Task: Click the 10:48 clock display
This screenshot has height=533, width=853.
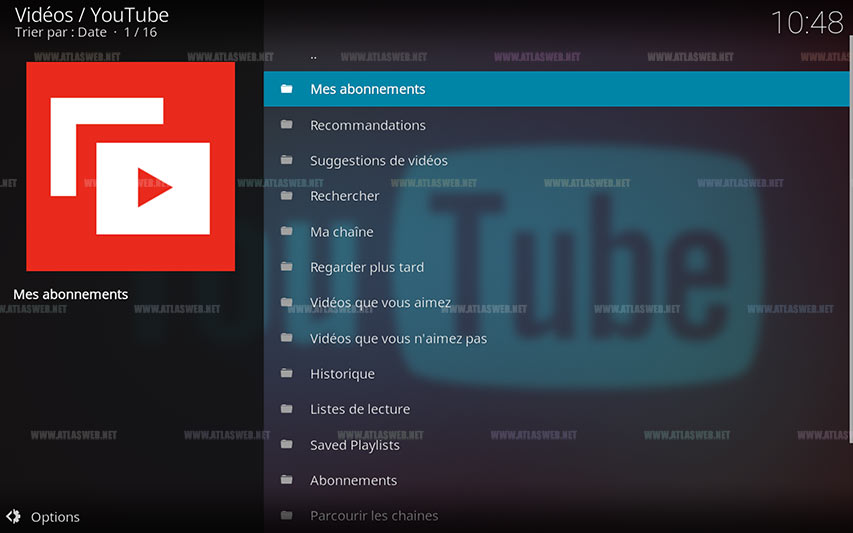Action: click(x=807, y=23)
